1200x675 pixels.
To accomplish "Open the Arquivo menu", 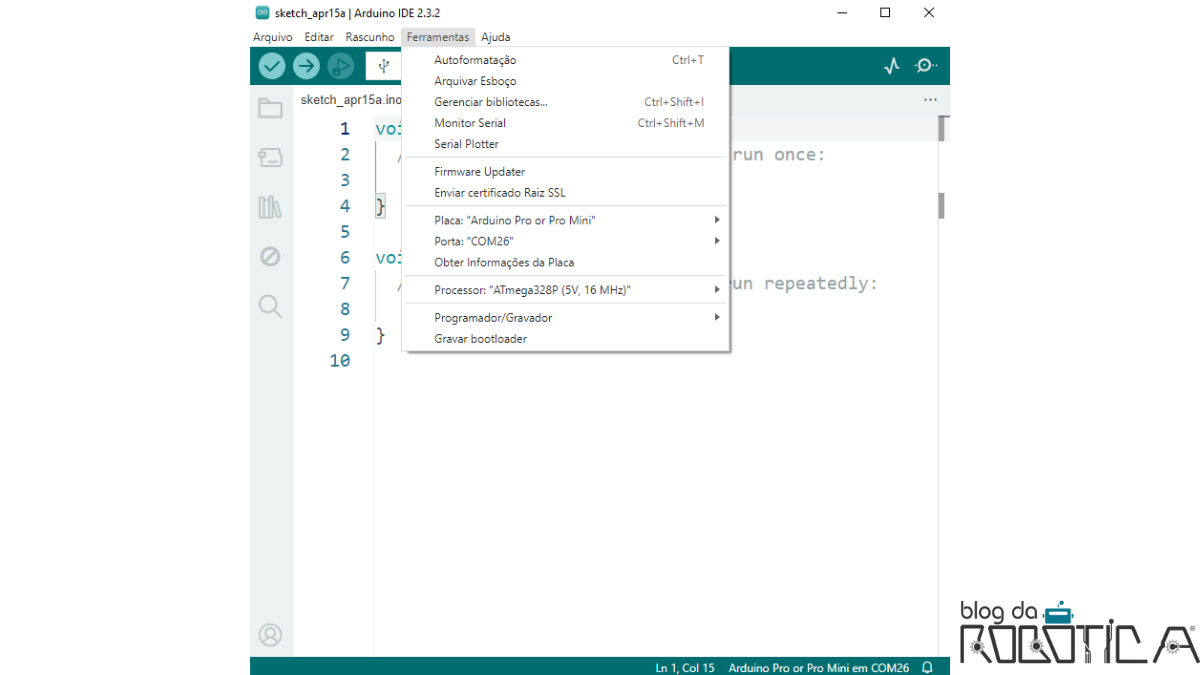I will 272,36.
